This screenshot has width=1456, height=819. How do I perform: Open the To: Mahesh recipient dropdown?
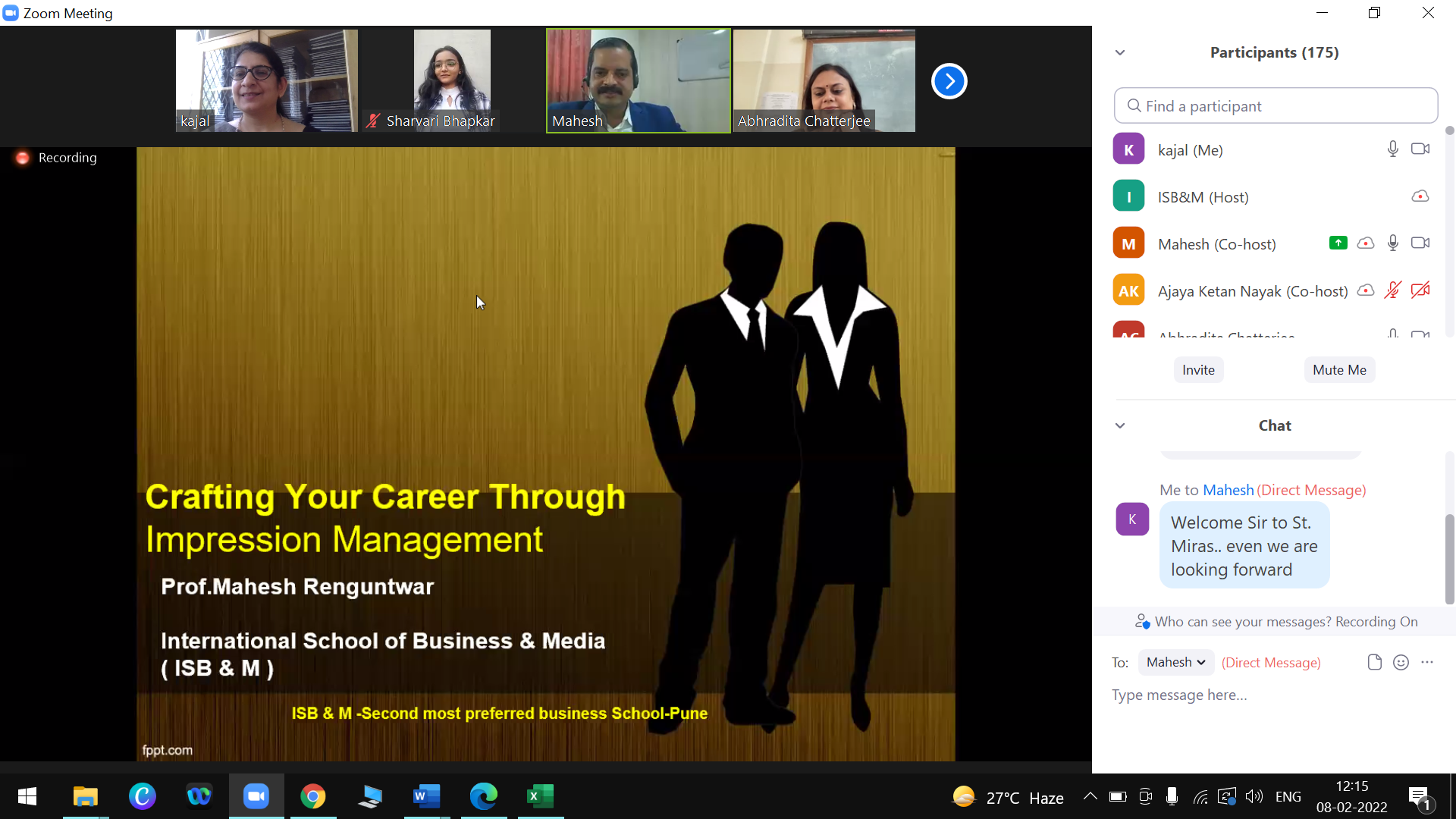pyautogui.click(x=1175, y=662)
